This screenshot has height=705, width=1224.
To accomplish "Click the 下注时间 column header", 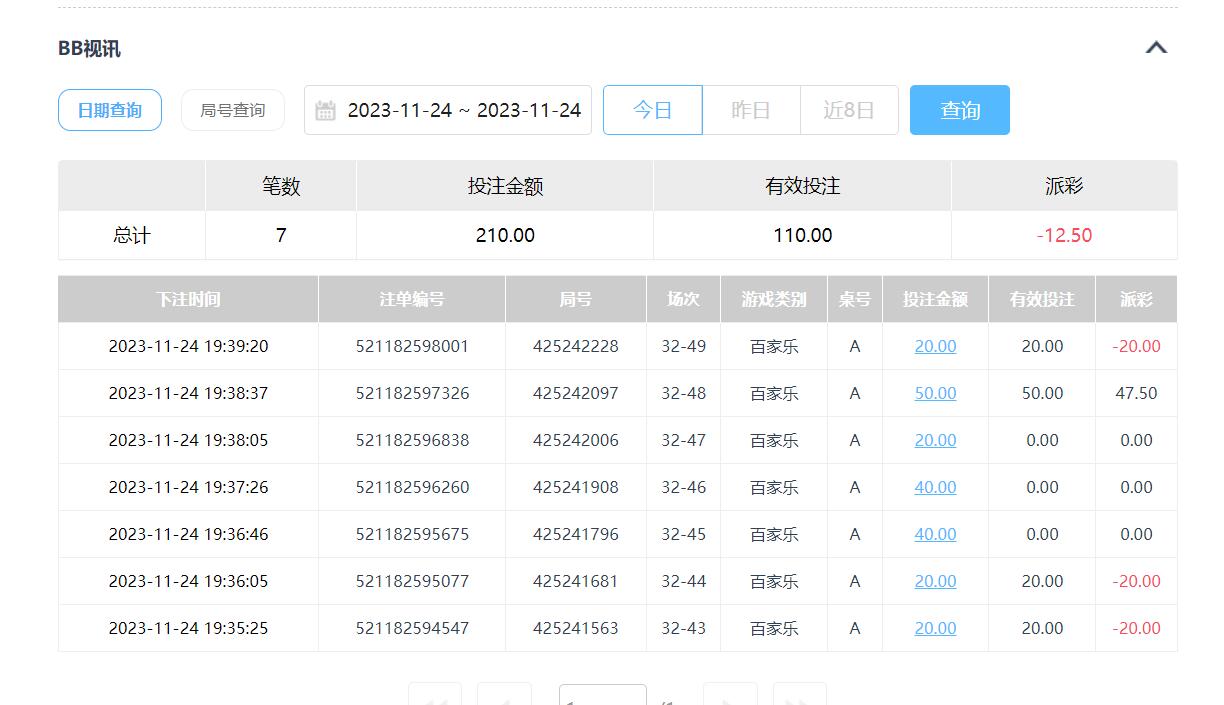I will 188,299.
